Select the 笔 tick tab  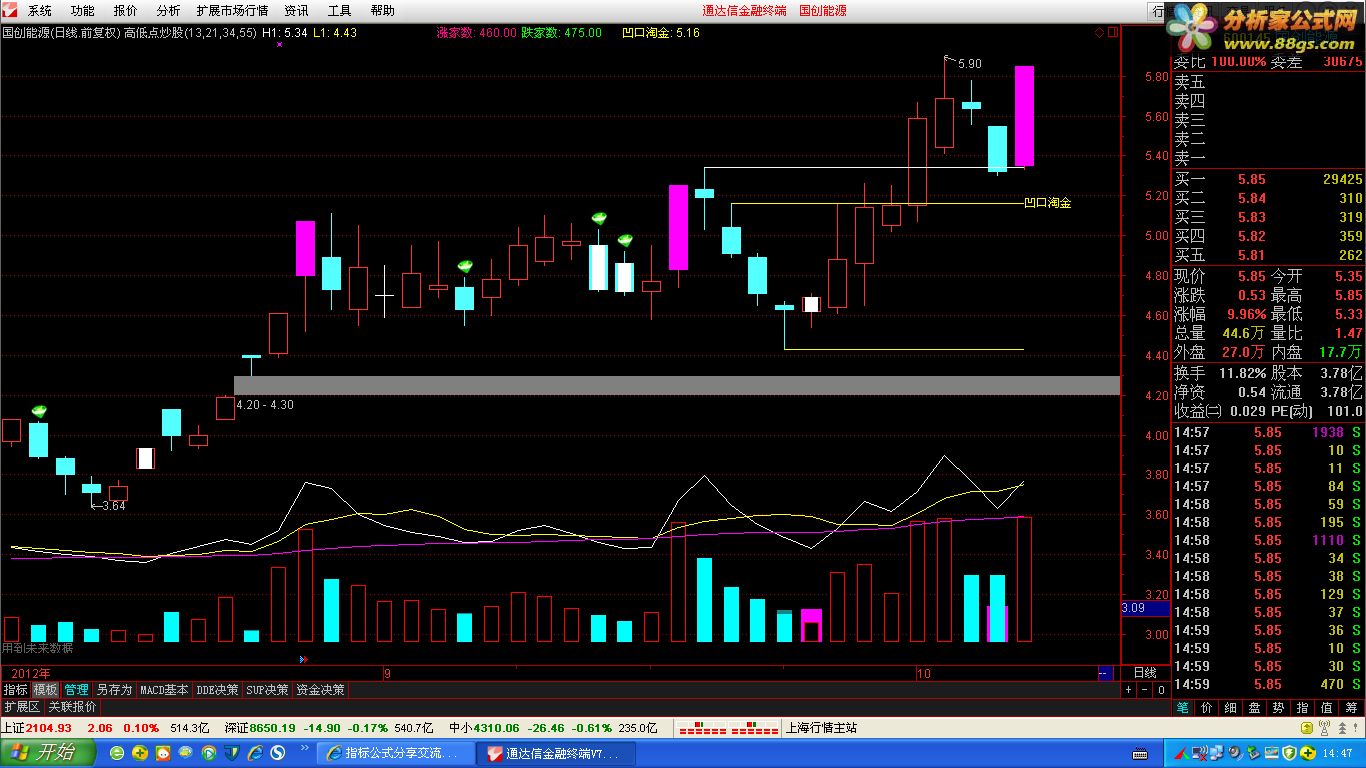pyautogui.click(x=1182, y=706)
